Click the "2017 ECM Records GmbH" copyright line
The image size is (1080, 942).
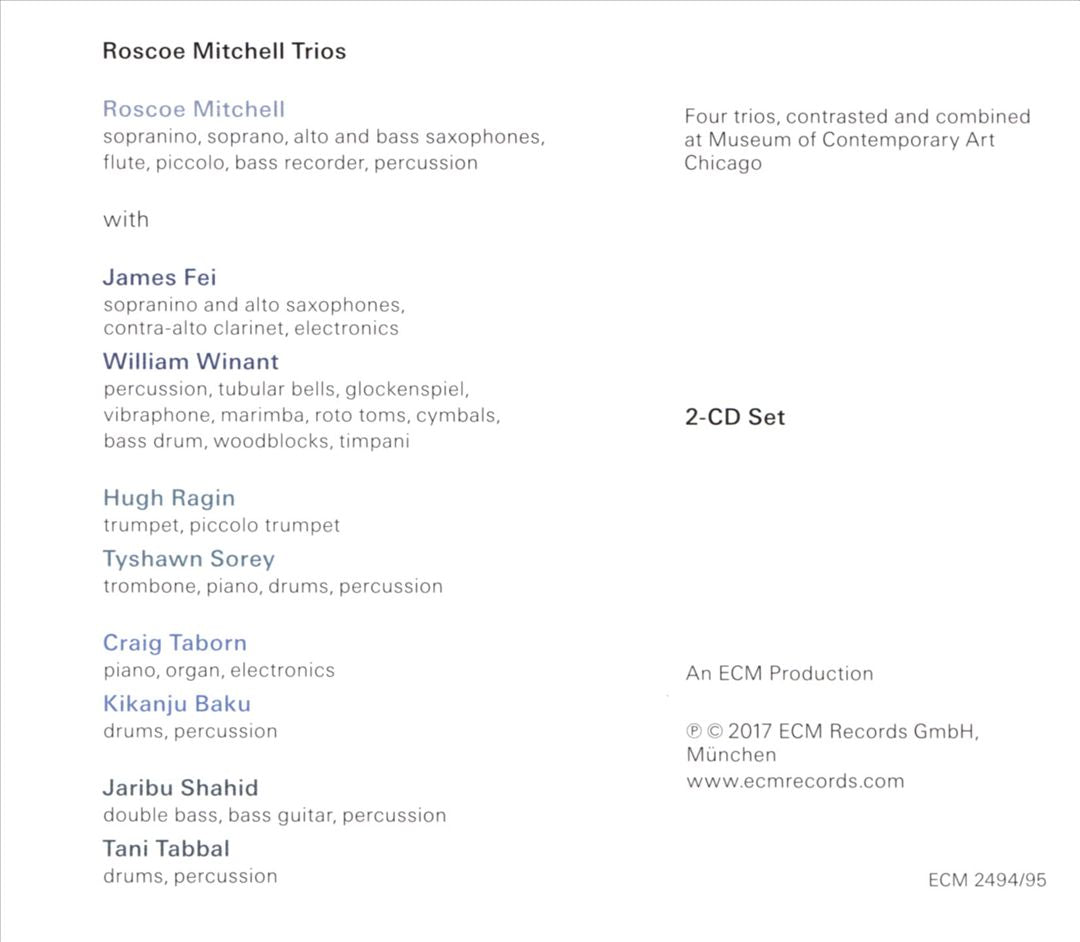coord(832,731)
